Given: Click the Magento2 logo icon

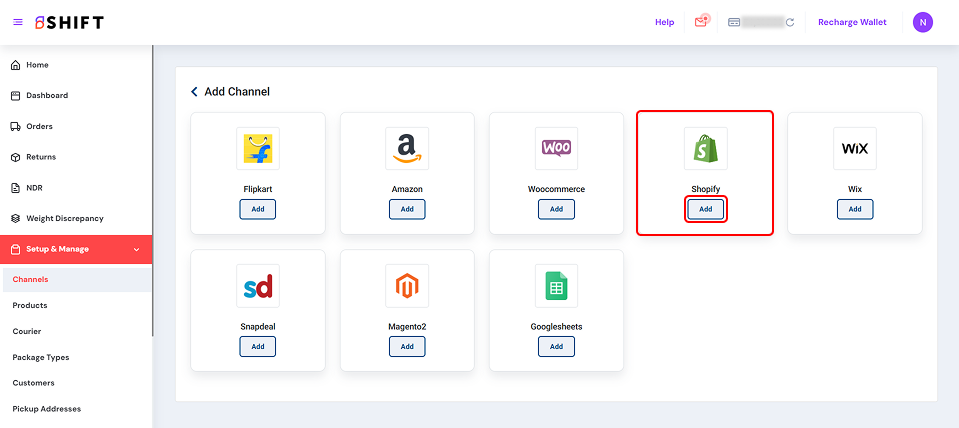Looking at the screenshot, I should coord(407,286).
